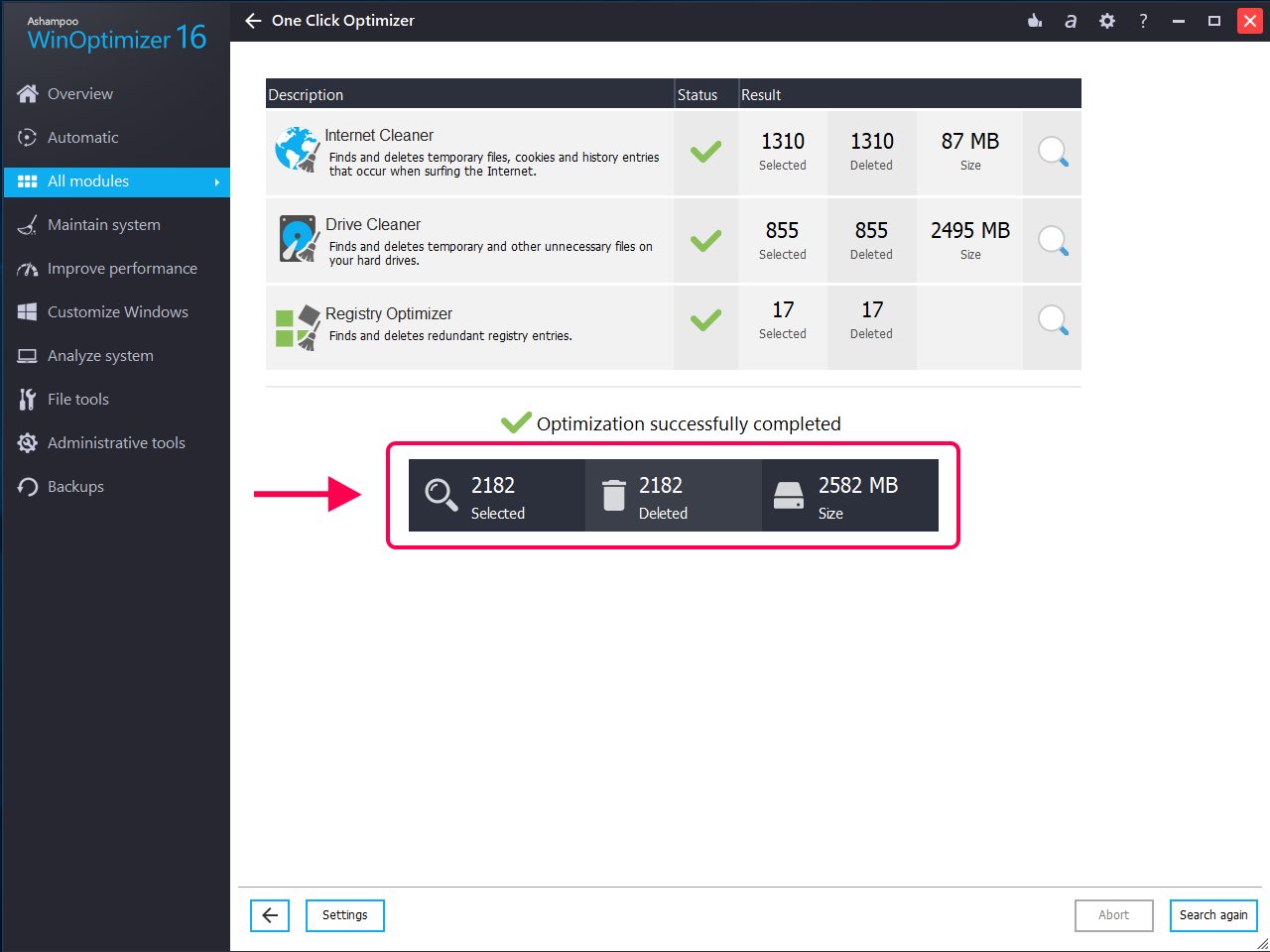Click the window resize grip in corner
This screenshot has height=952, width=1270.
pyautogui.click(x=1262, y=944)
